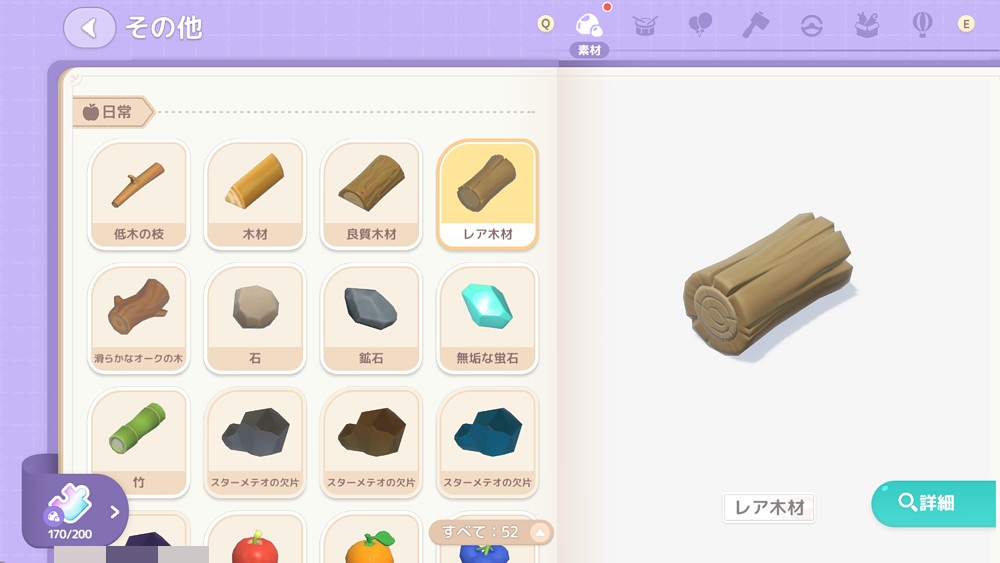Viewport: 1000px width, 563px height.
Task: Select the axe tools category
Action: click(756, 26)
